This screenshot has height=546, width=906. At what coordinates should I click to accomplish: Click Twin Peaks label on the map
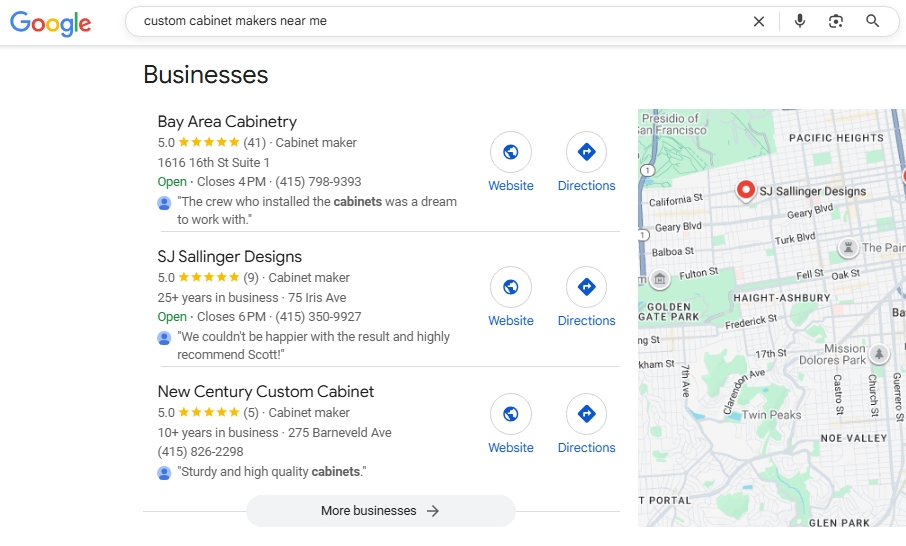coord(771,415)
